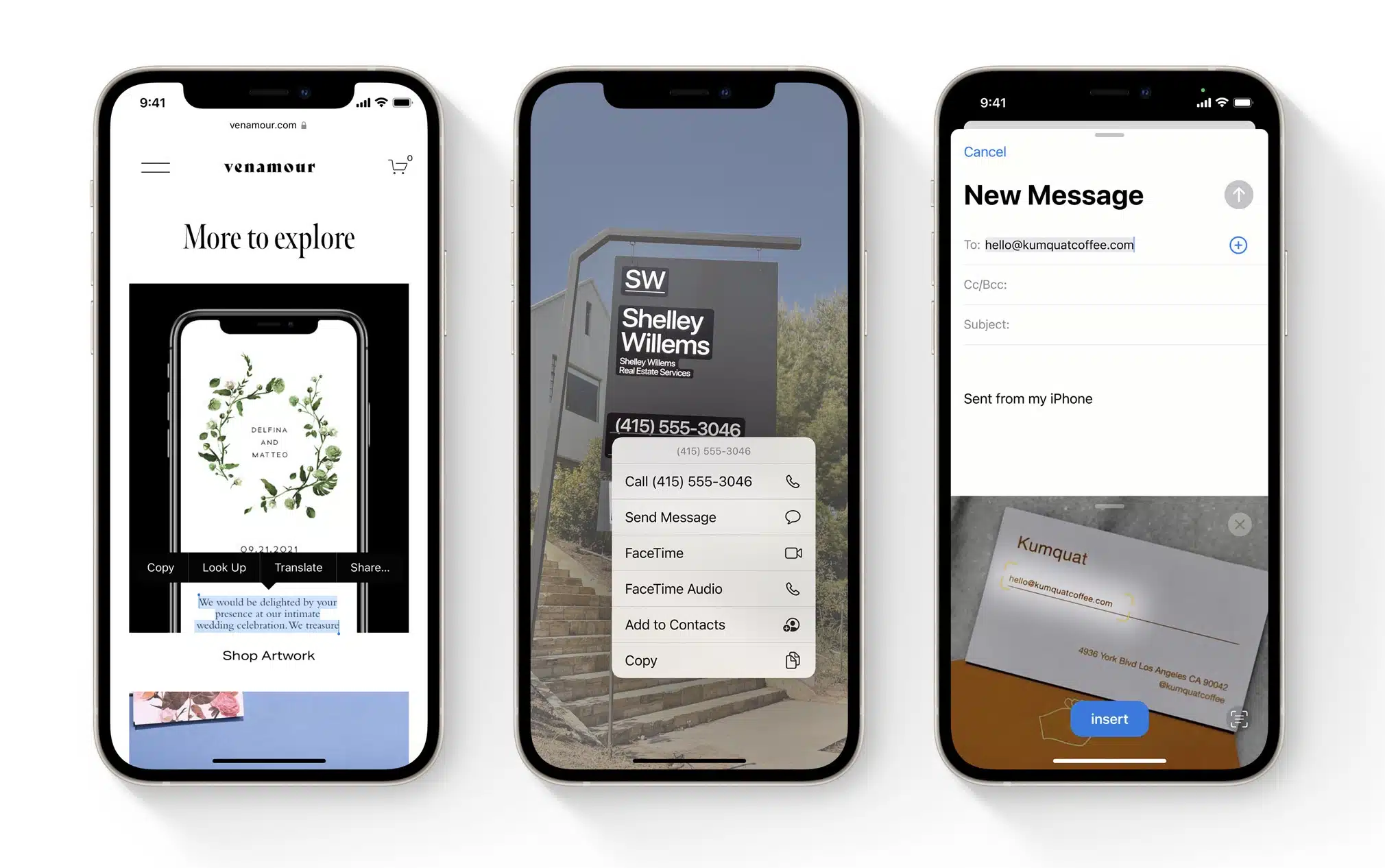Tap the Copy option on wedding invite
The height and width of the screenshot is (868, 1385).
click(x=161, y=567)
